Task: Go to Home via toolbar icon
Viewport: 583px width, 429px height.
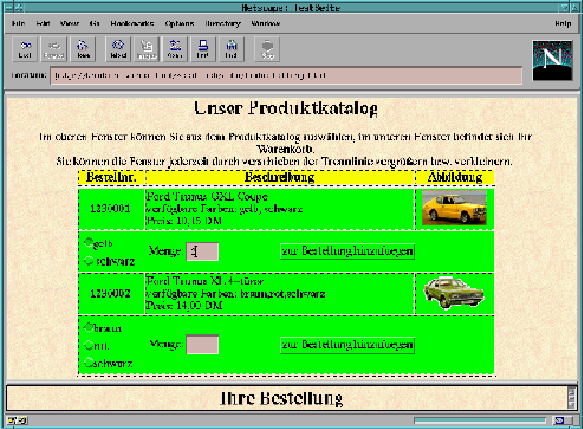Action: 83,49
